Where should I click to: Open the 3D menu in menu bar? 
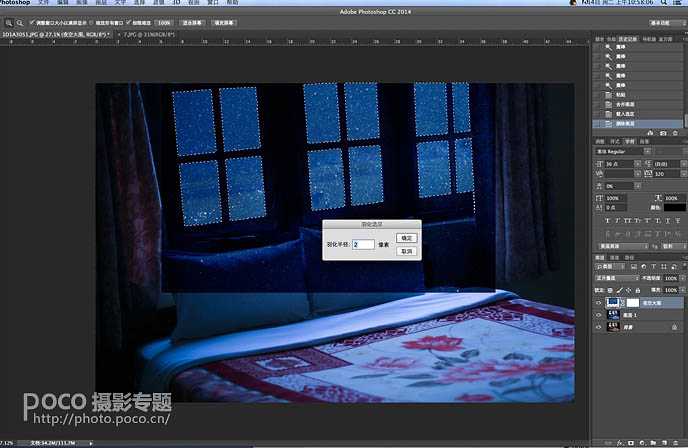(176, 2)
